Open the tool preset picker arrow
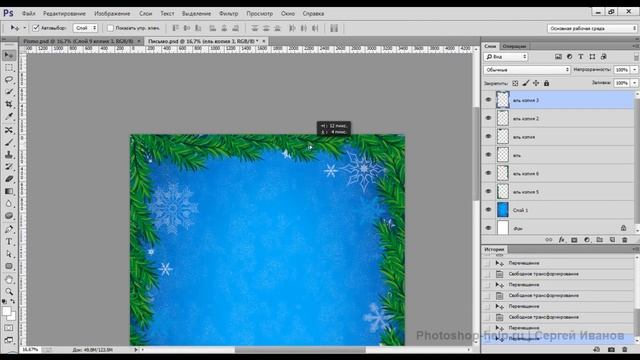The height and width of the screenshot is (360, 640). [24, 28]
